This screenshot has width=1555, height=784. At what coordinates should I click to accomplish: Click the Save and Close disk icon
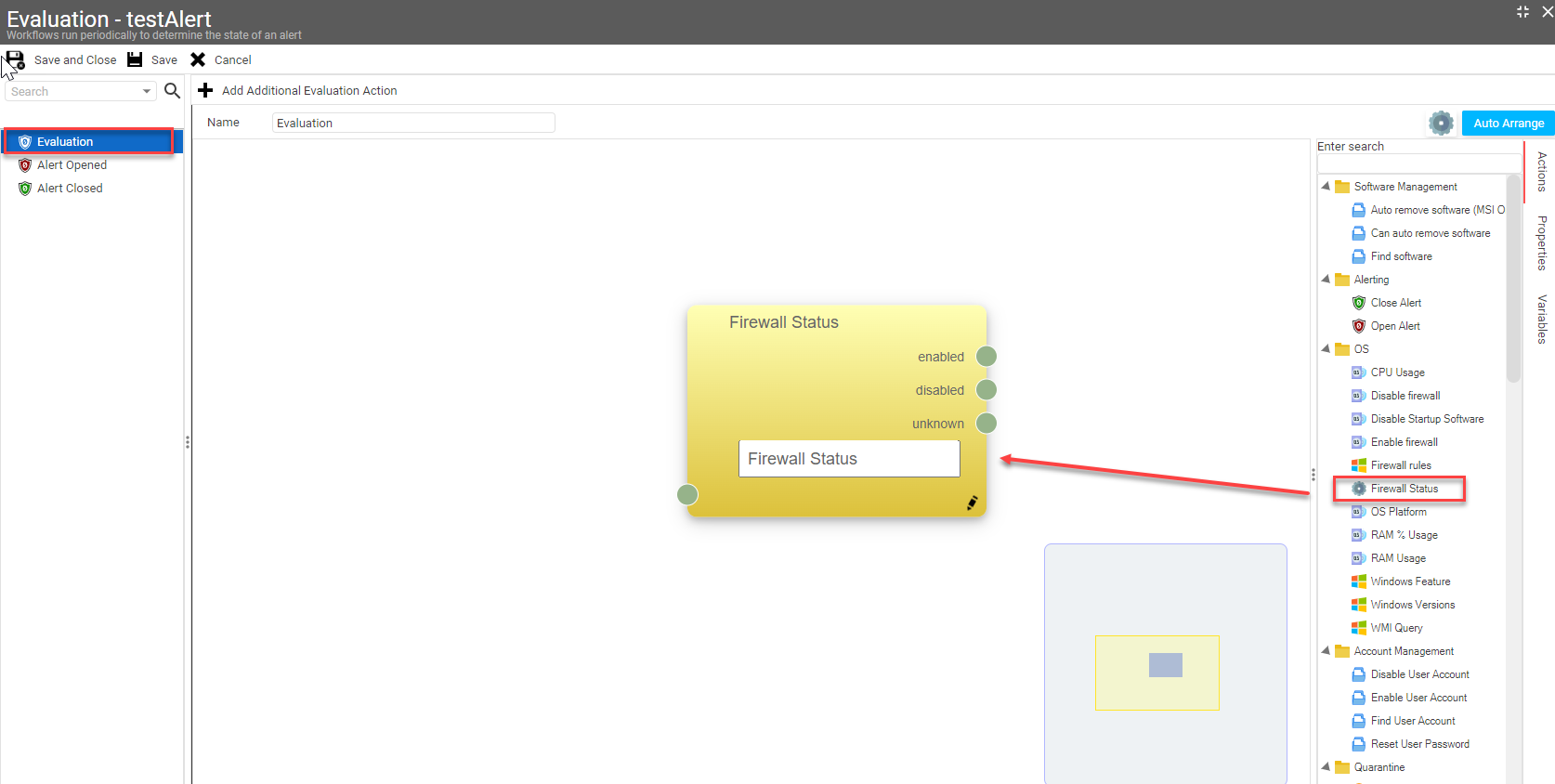[16, 60]
